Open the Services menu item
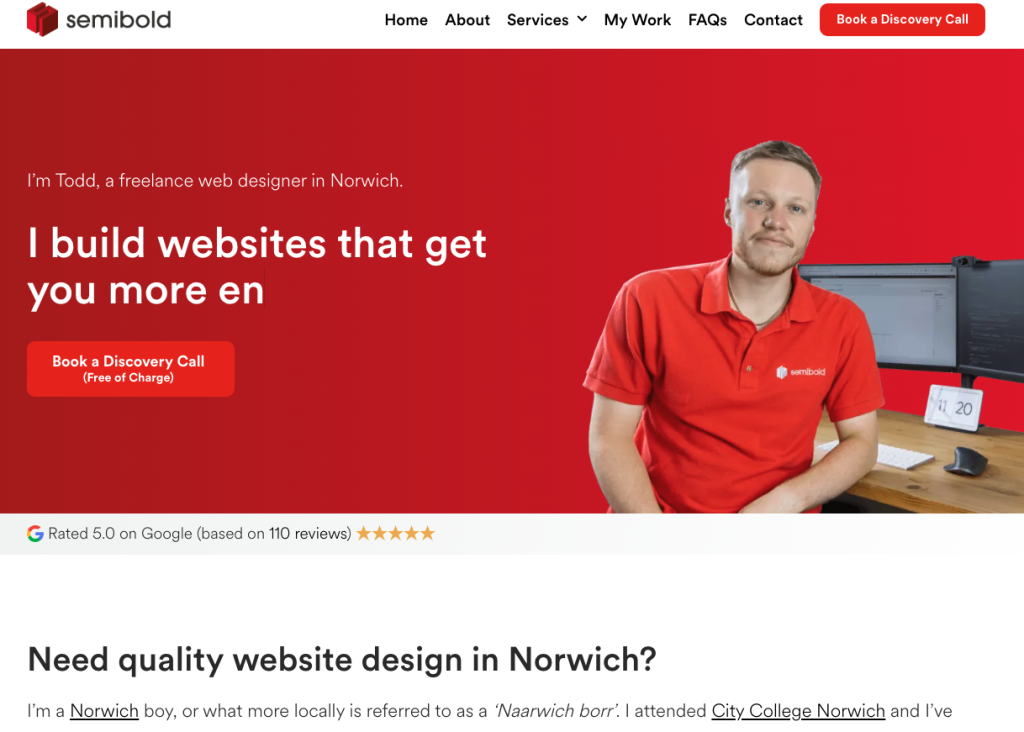 coord(537,20)
